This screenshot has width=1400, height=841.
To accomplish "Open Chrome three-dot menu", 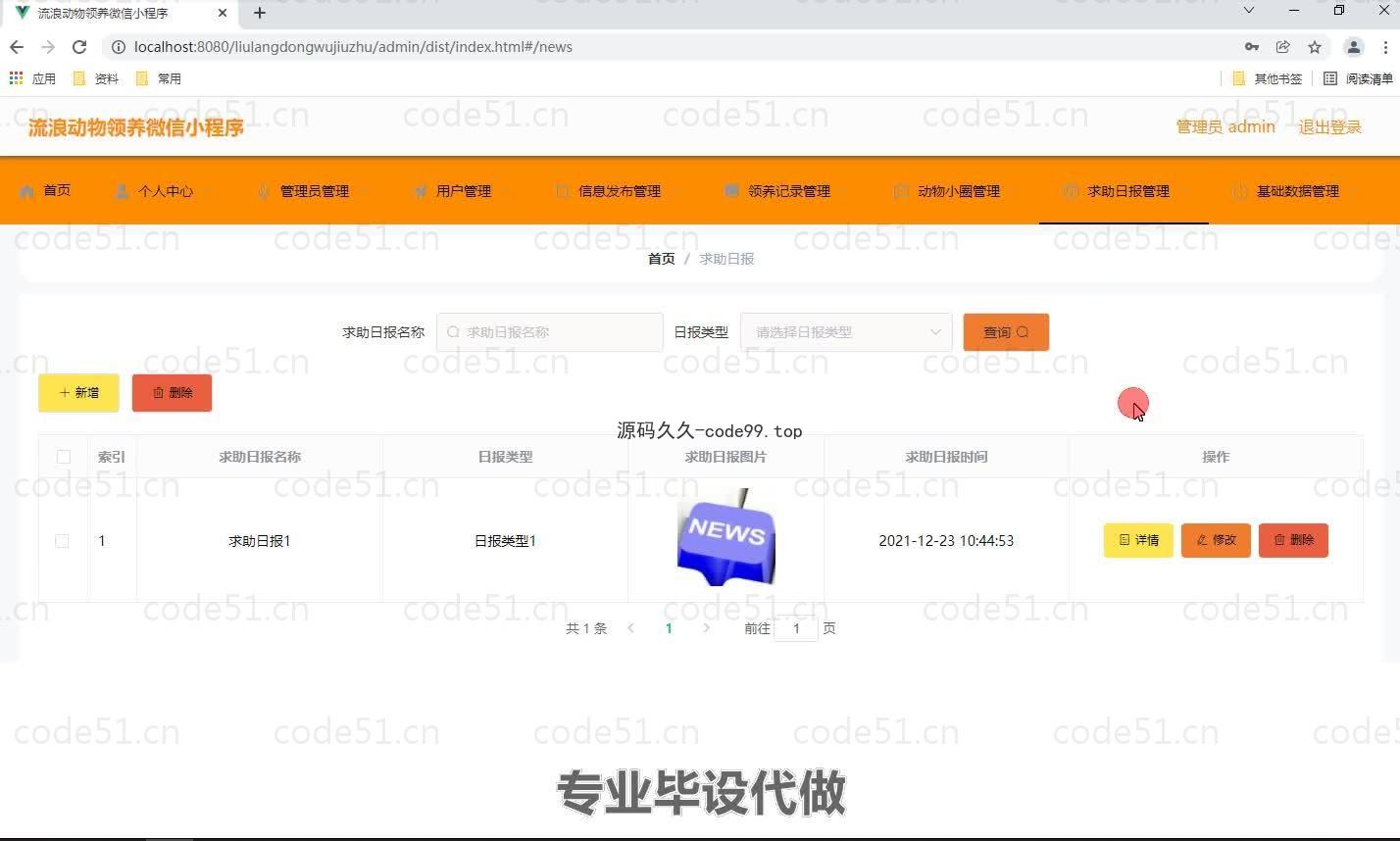I will pos(1386,47).
